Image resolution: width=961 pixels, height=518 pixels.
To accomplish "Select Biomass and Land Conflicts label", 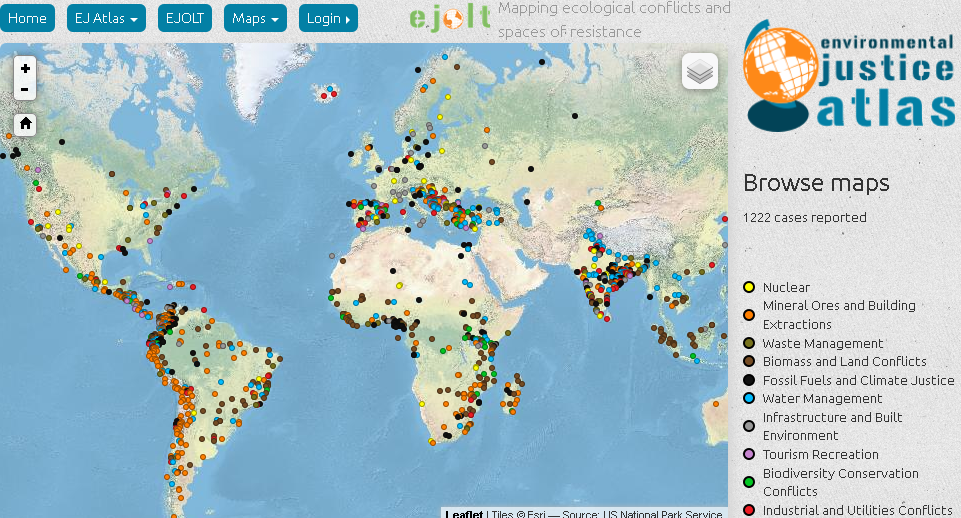I will point(844,362).
